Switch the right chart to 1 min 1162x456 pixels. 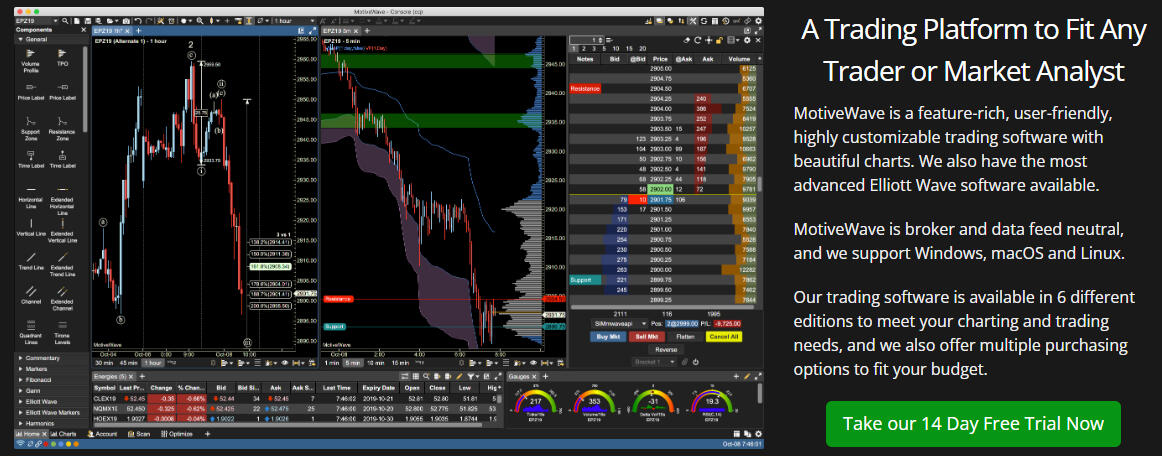332,363
